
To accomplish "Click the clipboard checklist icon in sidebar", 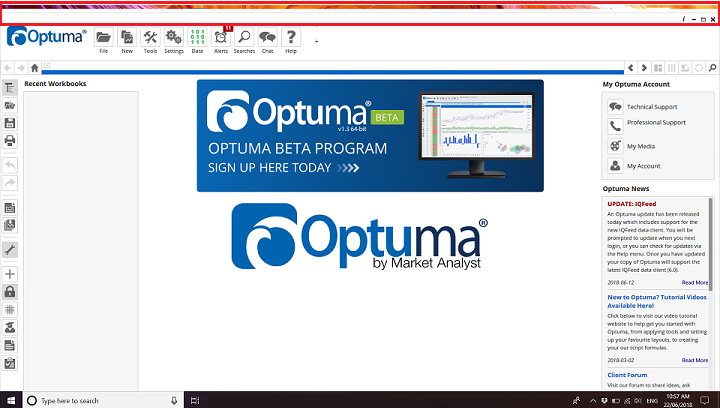I will tap(10, 363).
